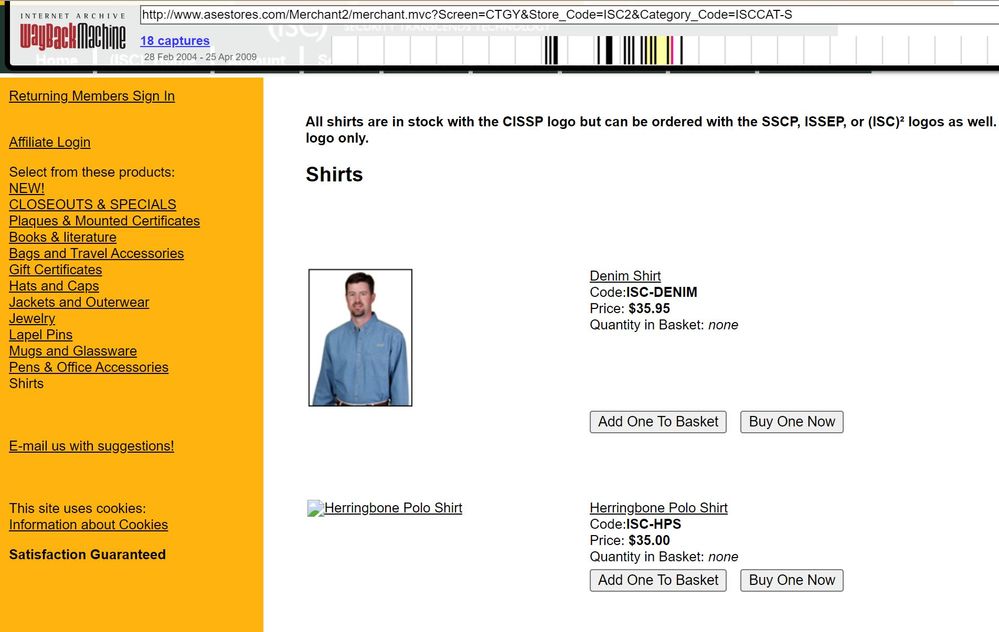View the Jackets and Outerwear category
Screen dimensions: 999x632
click(x=79, y=302)
